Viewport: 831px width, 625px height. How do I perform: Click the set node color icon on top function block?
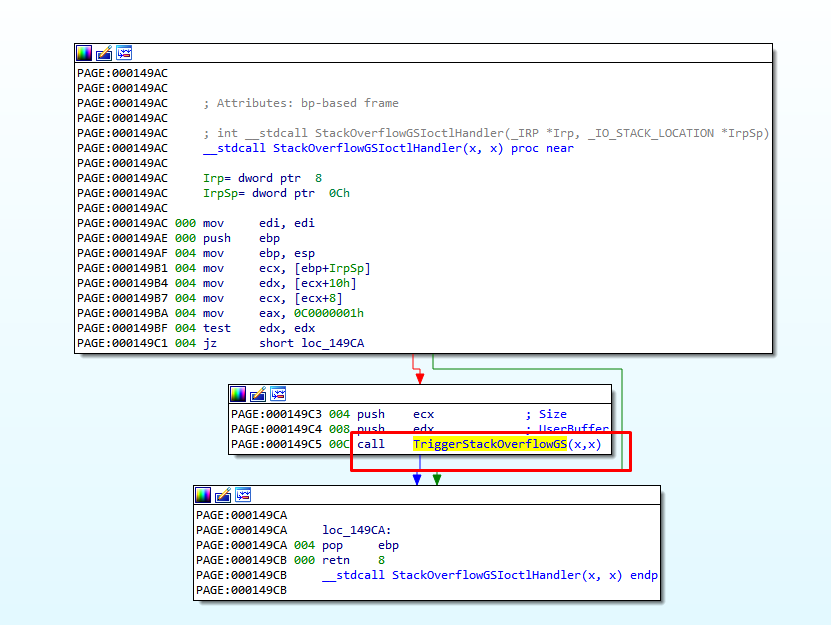[x=85, y=52]
